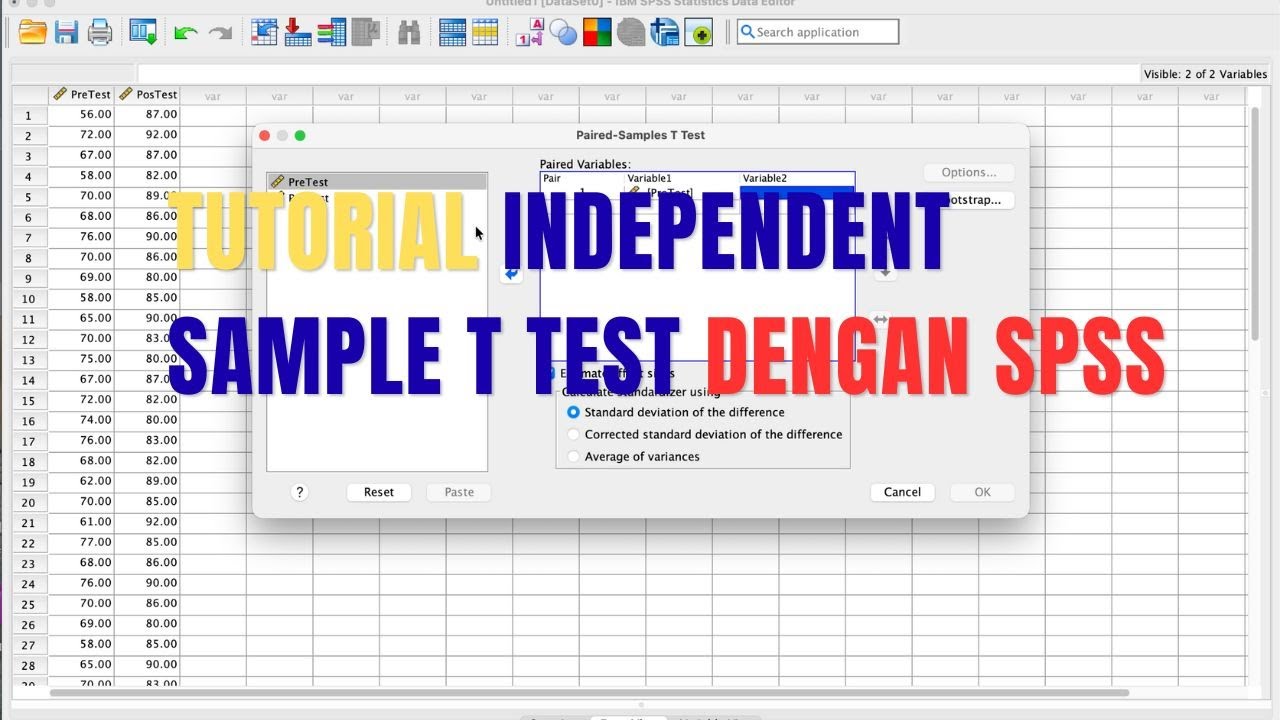This screenshot has width=1280, height=720.
Task: Click the Insert variable icon
Action: click(485, 33)
